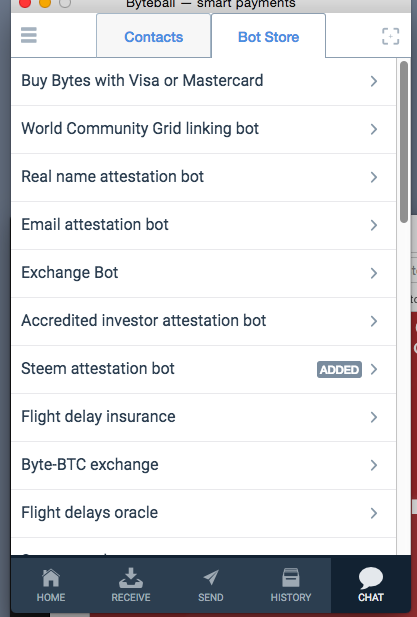Open the Receive icon in bottom bar
The image size is (417, 617).
click(131, 578)
